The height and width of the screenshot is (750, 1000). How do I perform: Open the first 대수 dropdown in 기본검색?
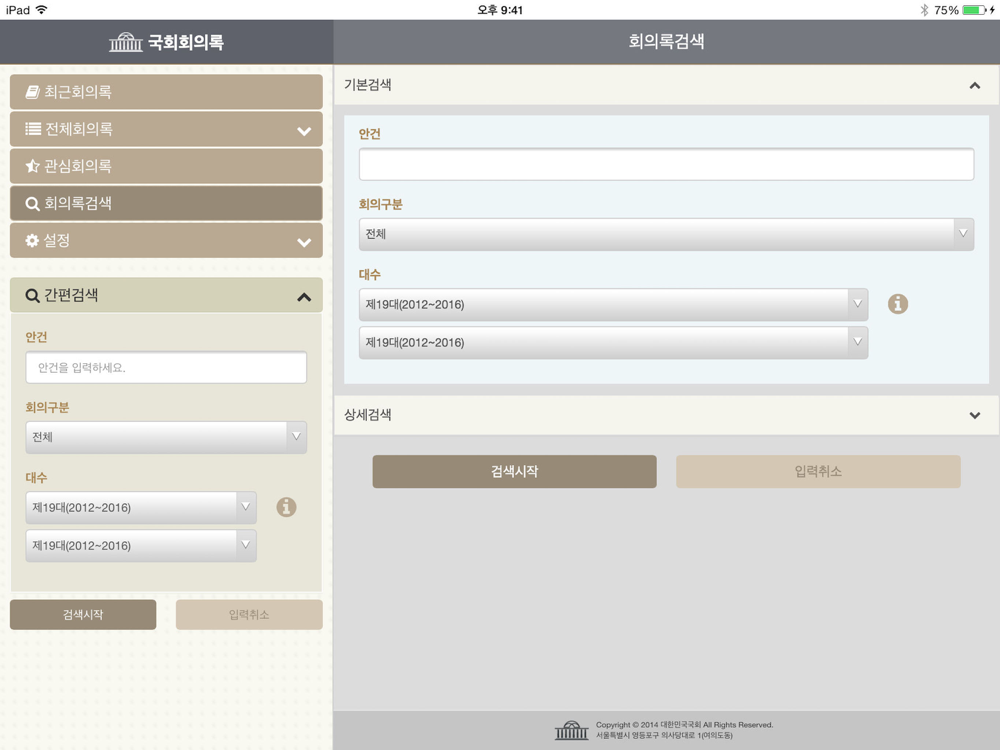(613, 304)
